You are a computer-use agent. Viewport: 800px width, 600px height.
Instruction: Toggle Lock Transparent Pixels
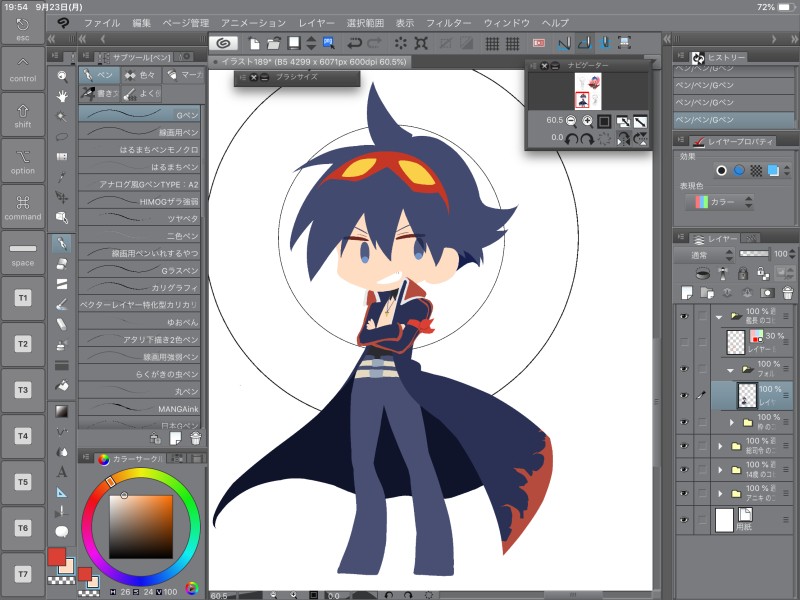763,273
